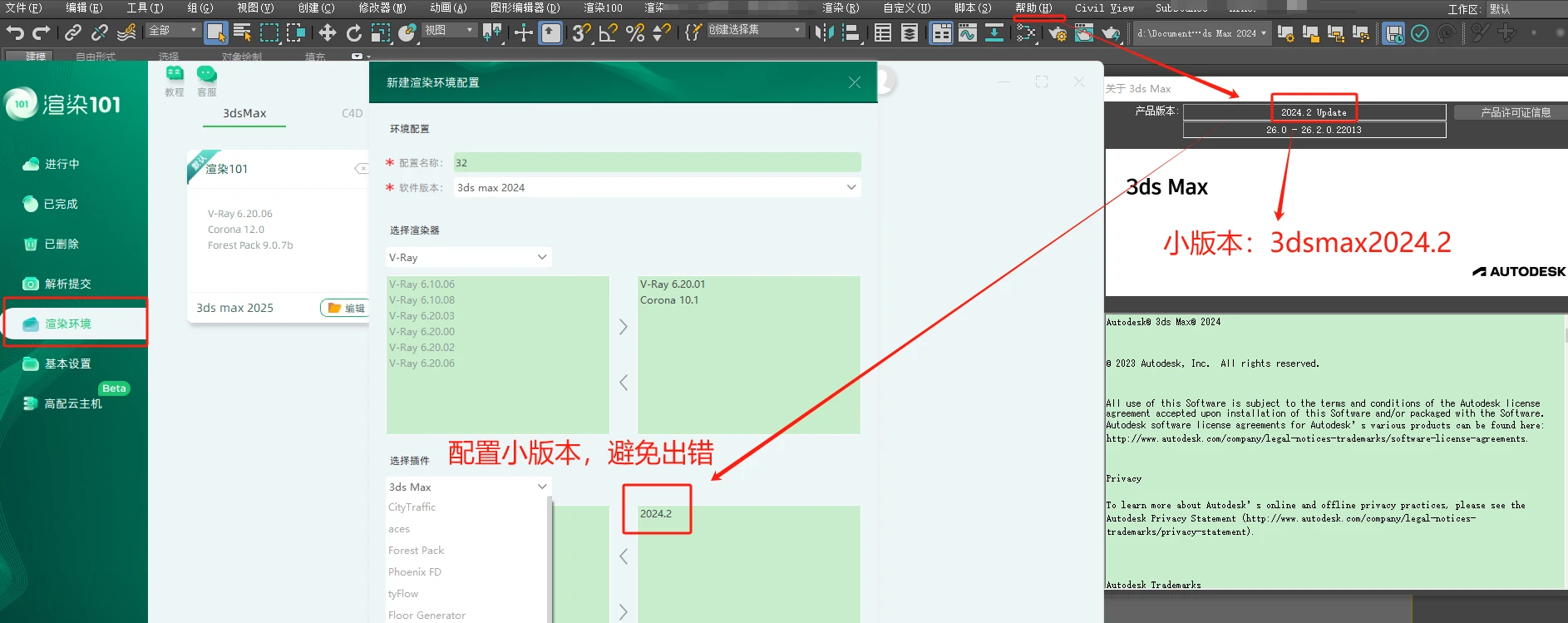The width and height of the screenshot is (1568, 623).
Task: Expand the 软件版本 3ds max 2024 dropdown
Action: [657, 187]
